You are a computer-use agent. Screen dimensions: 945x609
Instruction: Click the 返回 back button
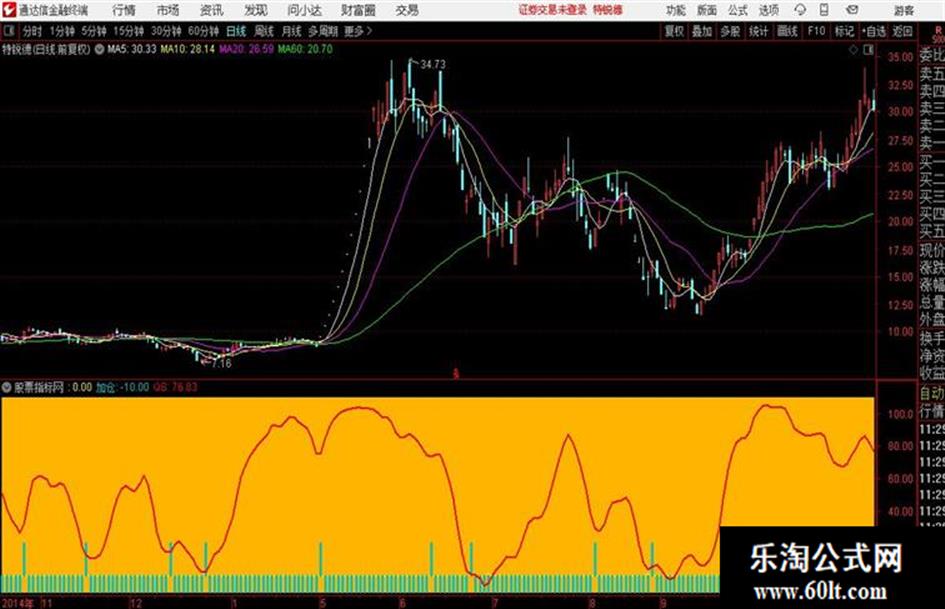coord(902,31)
